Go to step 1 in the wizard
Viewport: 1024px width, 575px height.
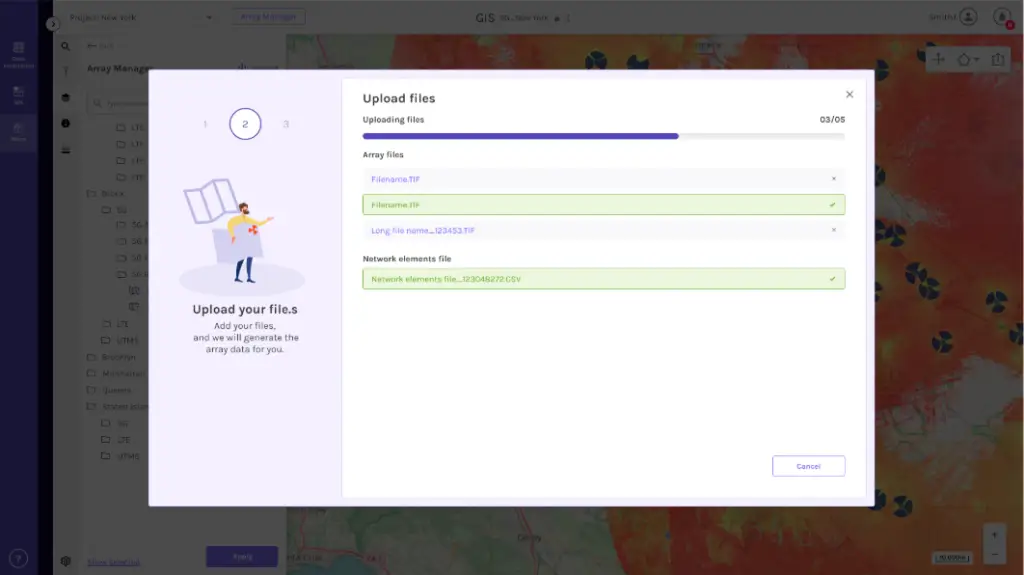coord(205,124)
